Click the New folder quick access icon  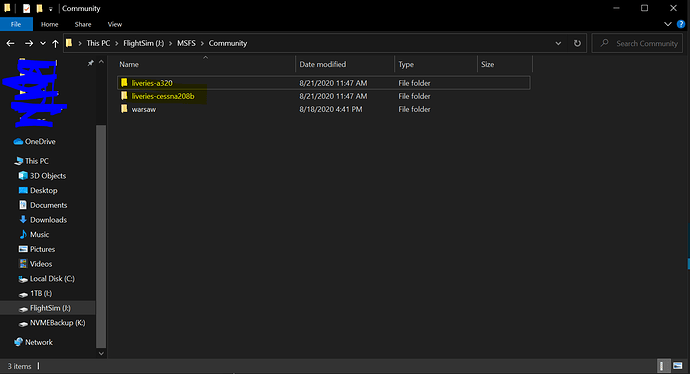(x=39, y=8)
